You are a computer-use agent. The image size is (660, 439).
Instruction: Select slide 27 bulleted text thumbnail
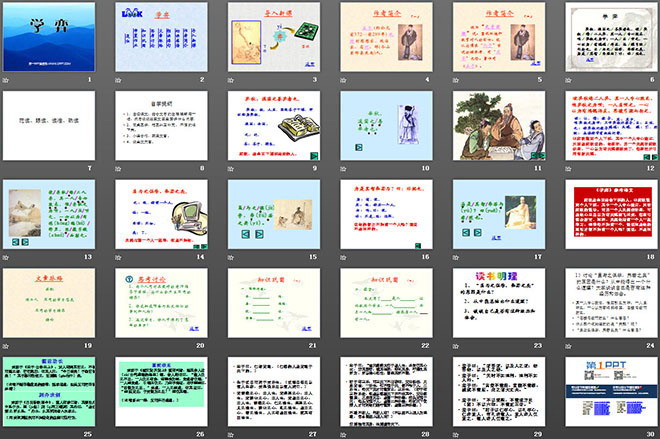[274, 392]
